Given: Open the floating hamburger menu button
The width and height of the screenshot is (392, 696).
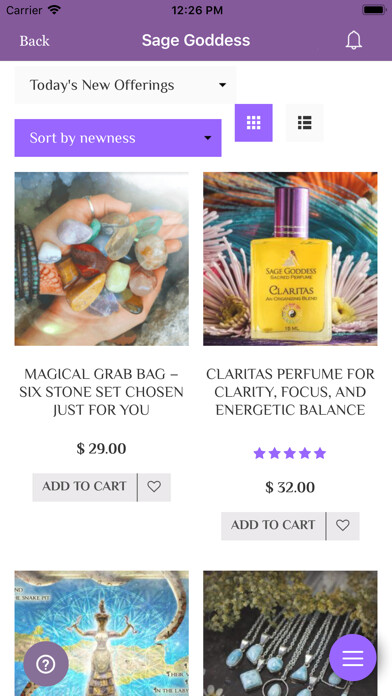Looking at the screenshot, I should pyautogui.click(x=353, y=657).
